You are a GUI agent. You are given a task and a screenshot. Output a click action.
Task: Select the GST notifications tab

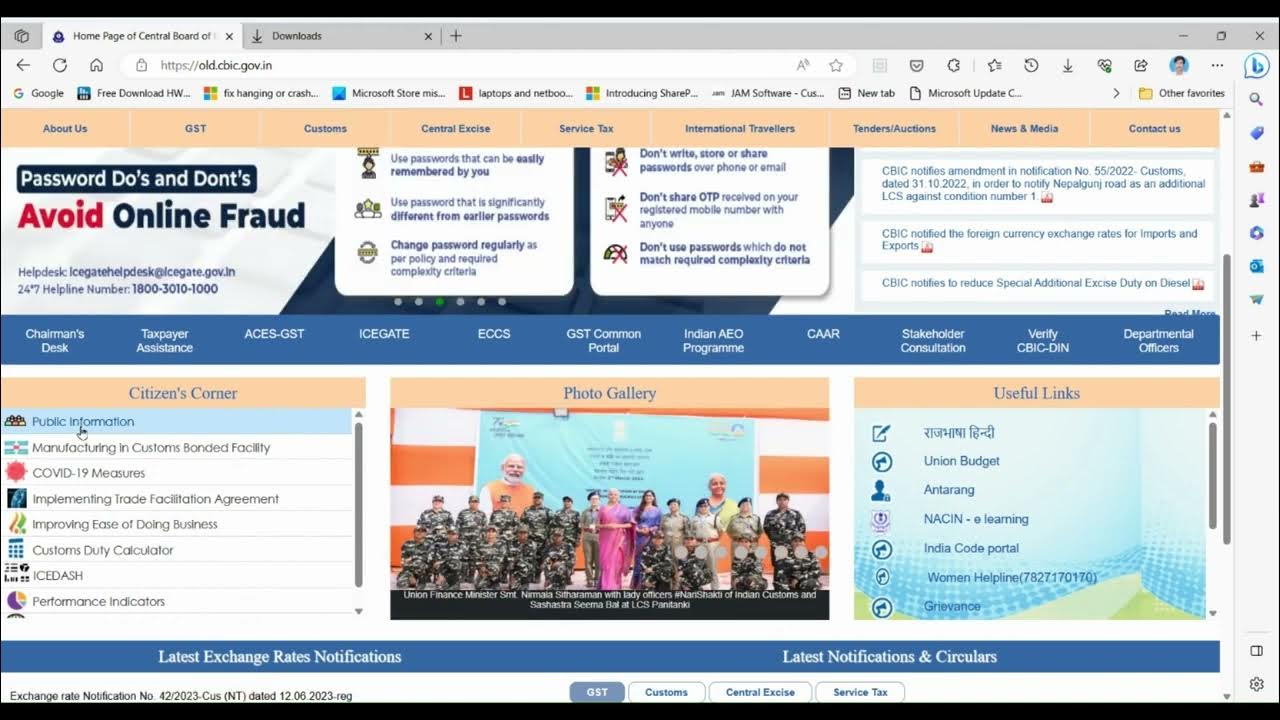[x=597, y=692]
